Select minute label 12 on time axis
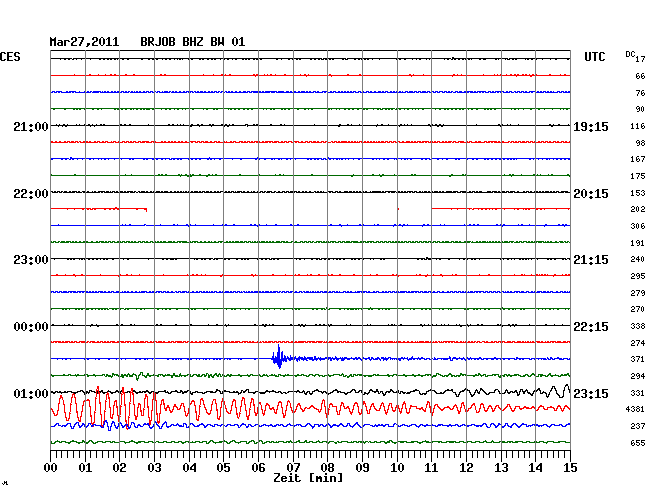 [466, 468]
